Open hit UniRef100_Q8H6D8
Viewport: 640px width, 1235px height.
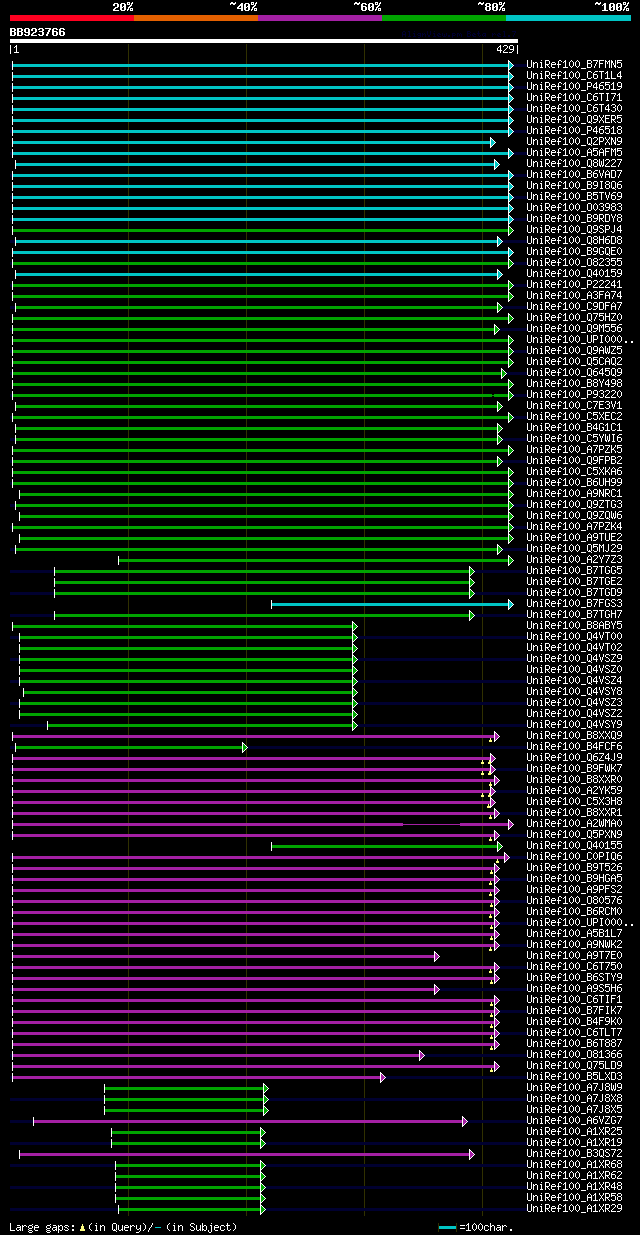click(574, 240)
